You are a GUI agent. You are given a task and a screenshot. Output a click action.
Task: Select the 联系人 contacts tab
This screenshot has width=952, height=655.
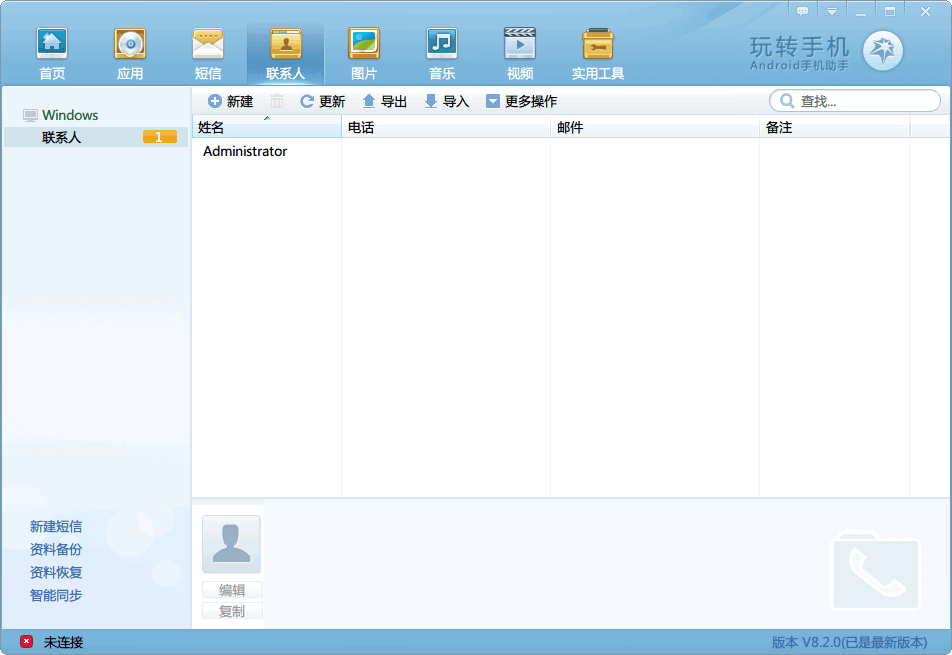pos(285,54)
